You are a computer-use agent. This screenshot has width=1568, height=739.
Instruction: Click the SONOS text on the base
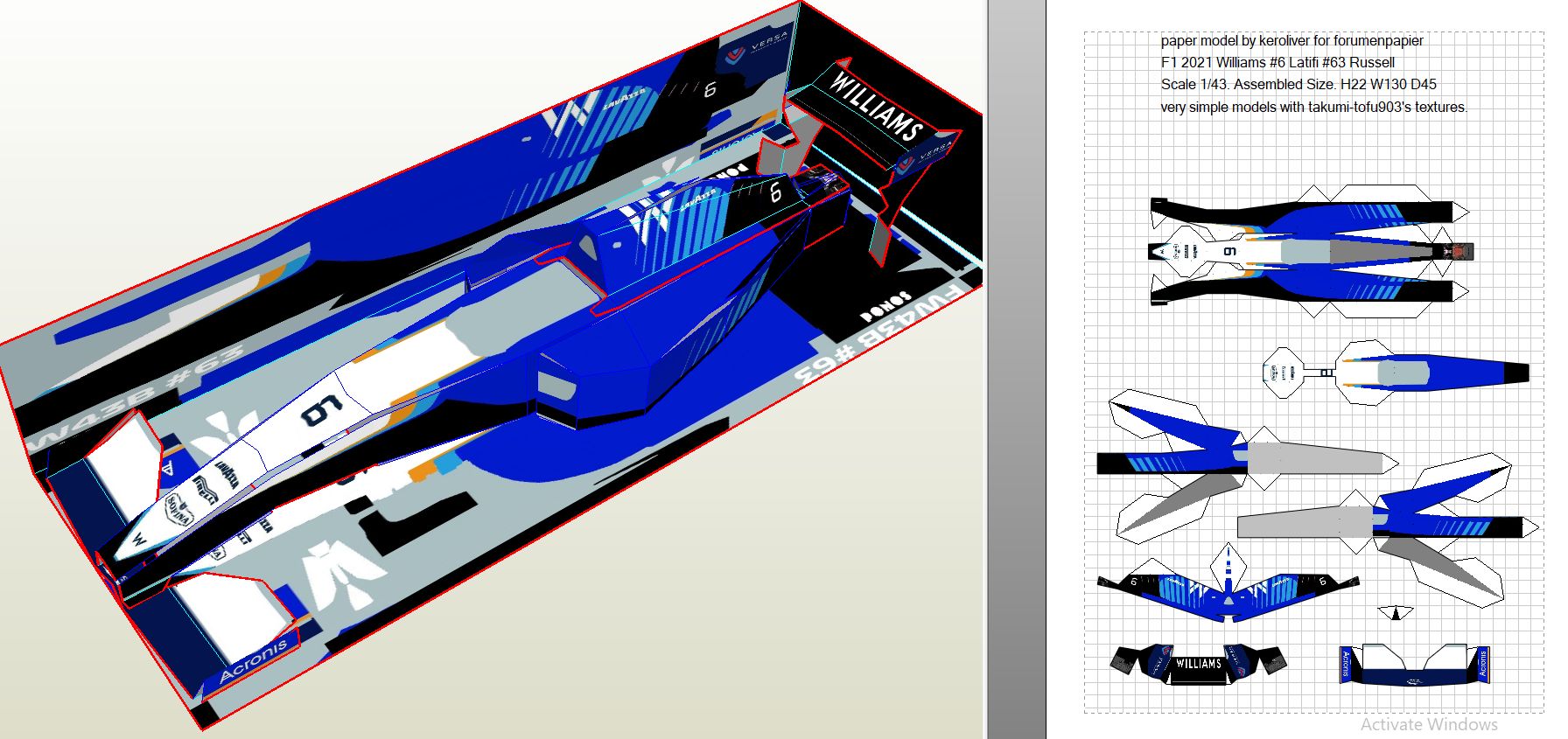[x=885, y=303]
